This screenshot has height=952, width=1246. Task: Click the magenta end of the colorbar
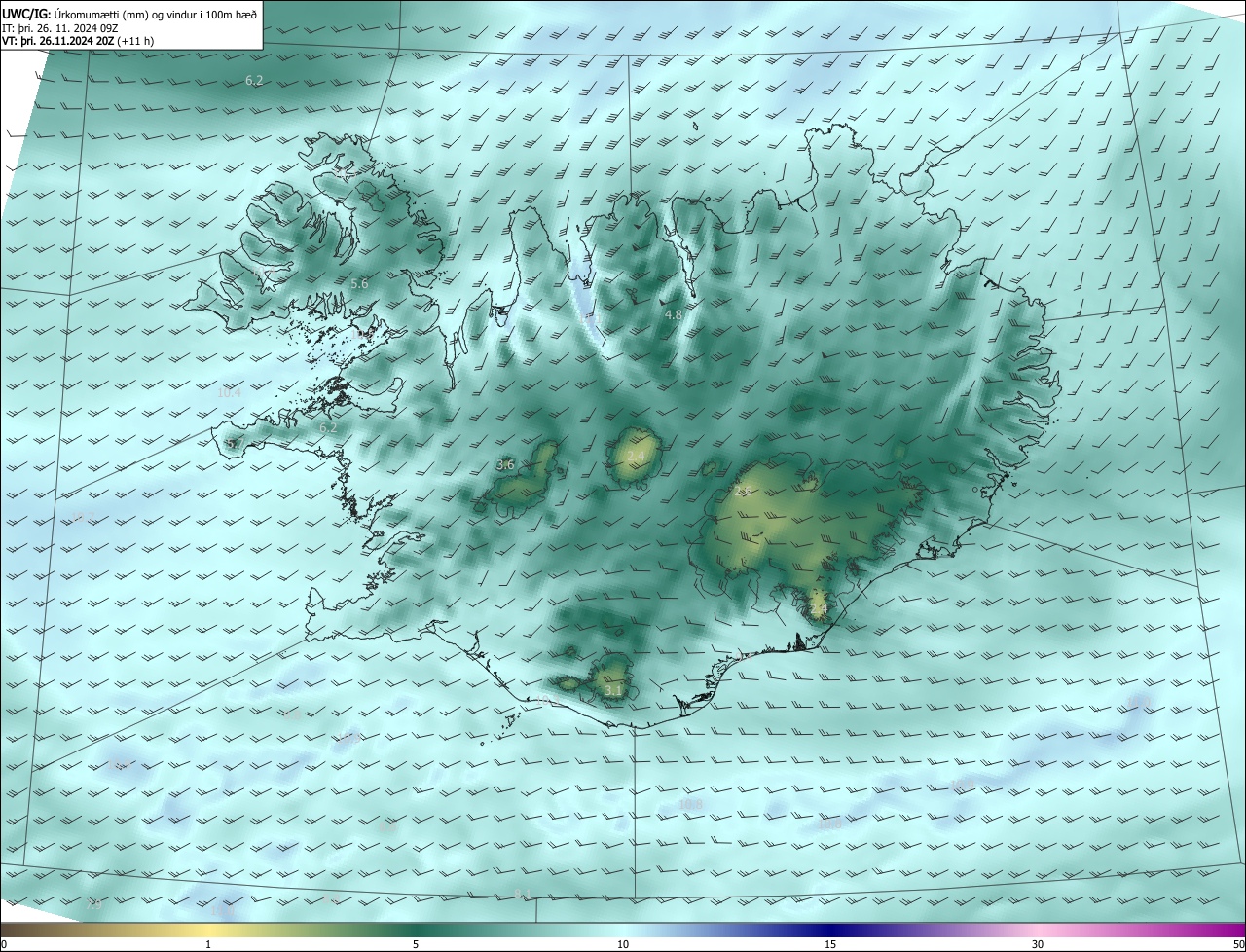1228,931
